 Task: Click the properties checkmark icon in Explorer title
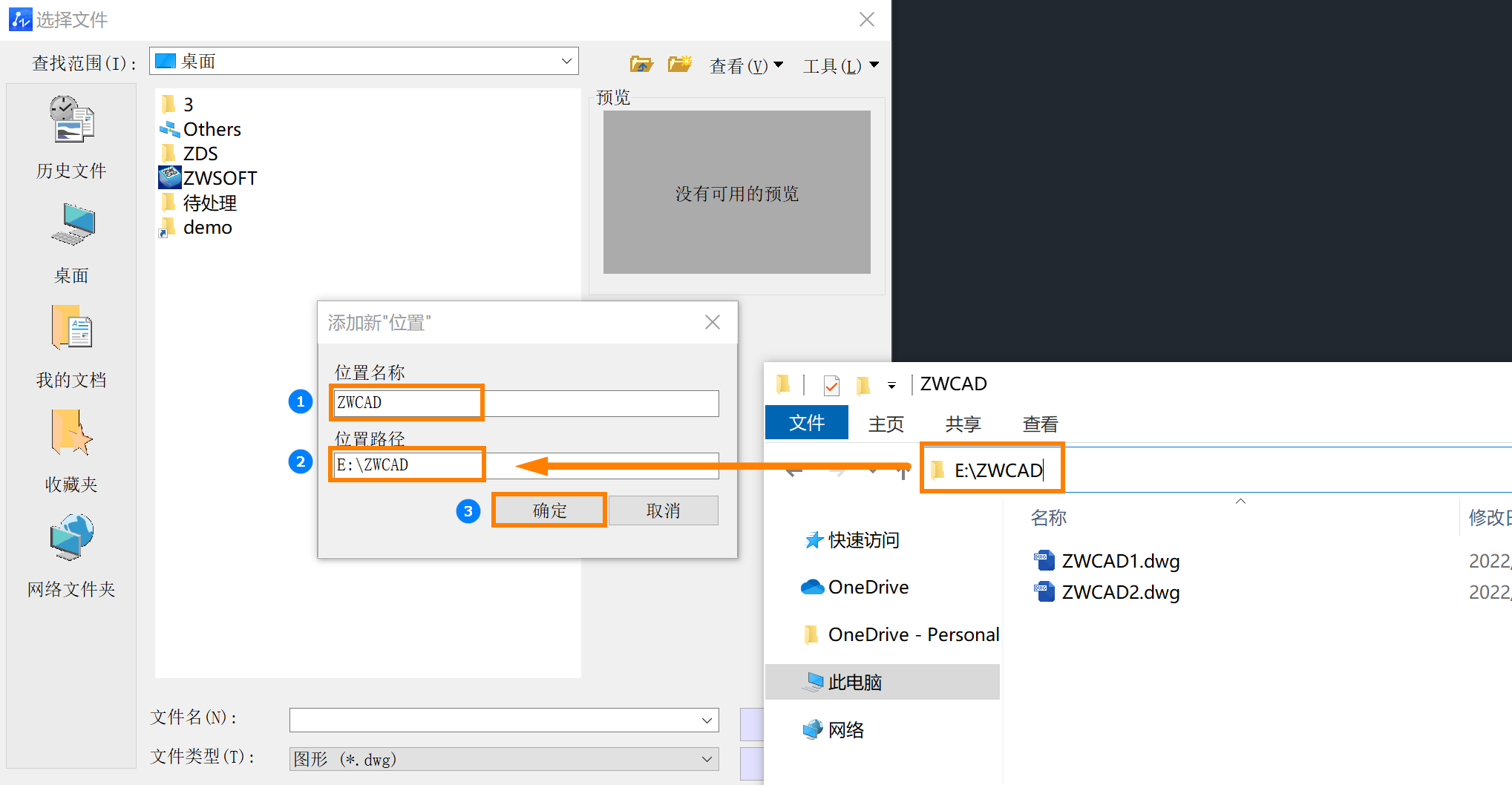831,385
